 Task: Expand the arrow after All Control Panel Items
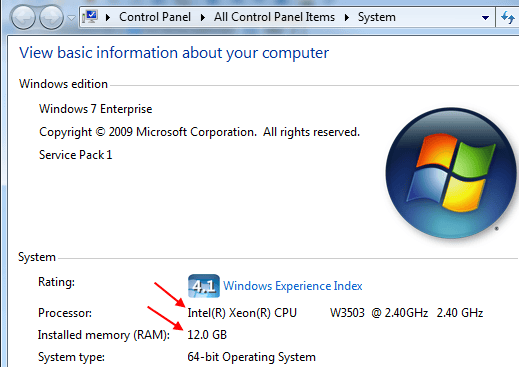click(x=347, y=17)
